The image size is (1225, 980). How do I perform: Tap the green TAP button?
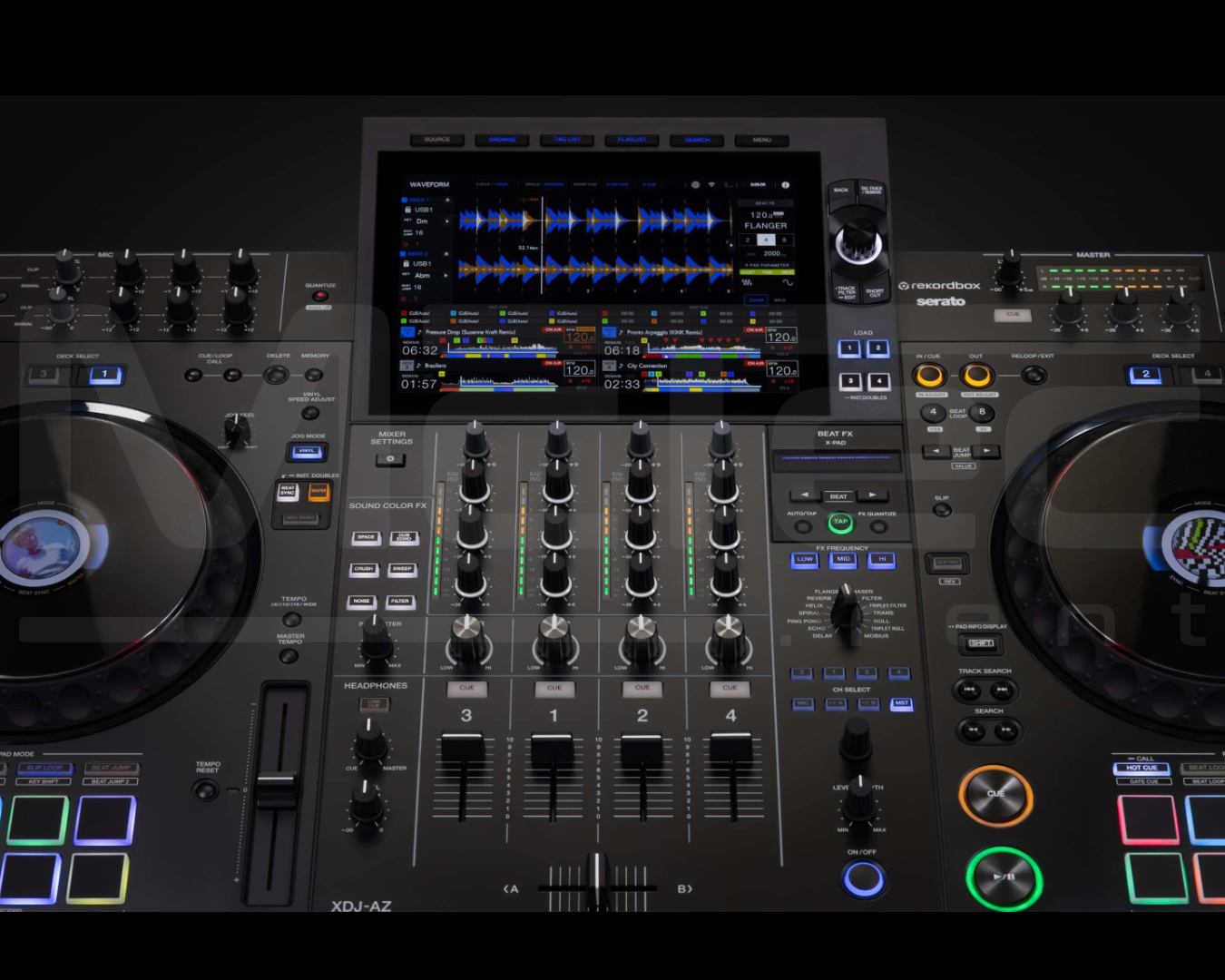pyautogui.click(x=840, y=522)
